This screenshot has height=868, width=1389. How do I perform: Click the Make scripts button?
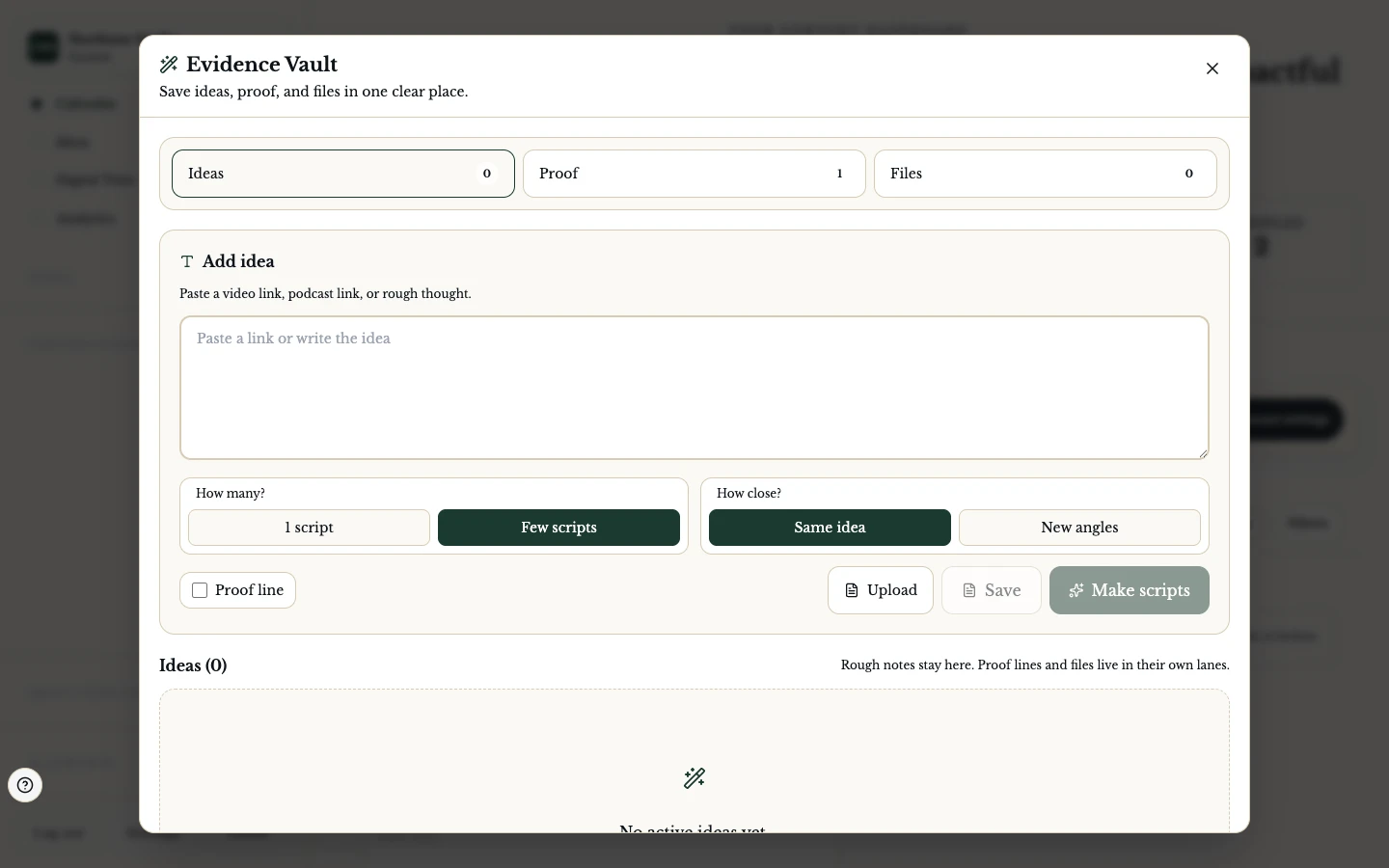[1130, 590]
